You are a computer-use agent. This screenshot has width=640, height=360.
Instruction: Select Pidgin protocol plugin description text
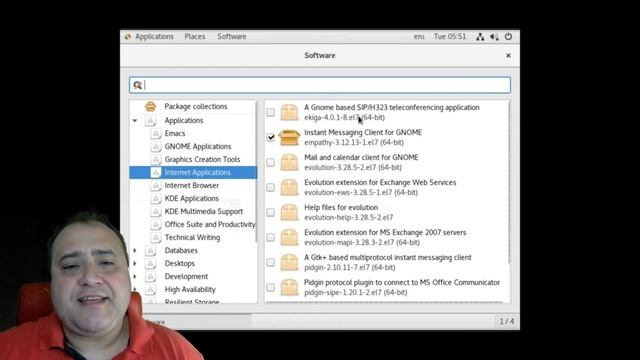[x=402, y=282]
